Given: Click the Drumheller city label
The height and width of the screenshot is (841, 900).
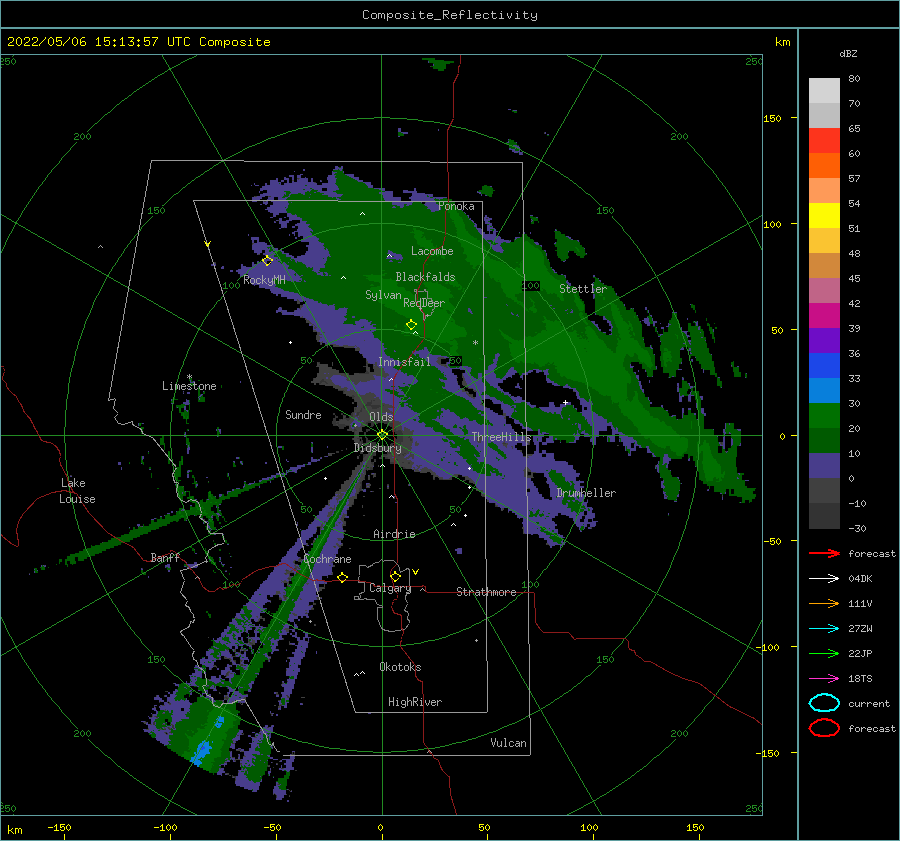Looking at the screenshot, I should (586, 493).
